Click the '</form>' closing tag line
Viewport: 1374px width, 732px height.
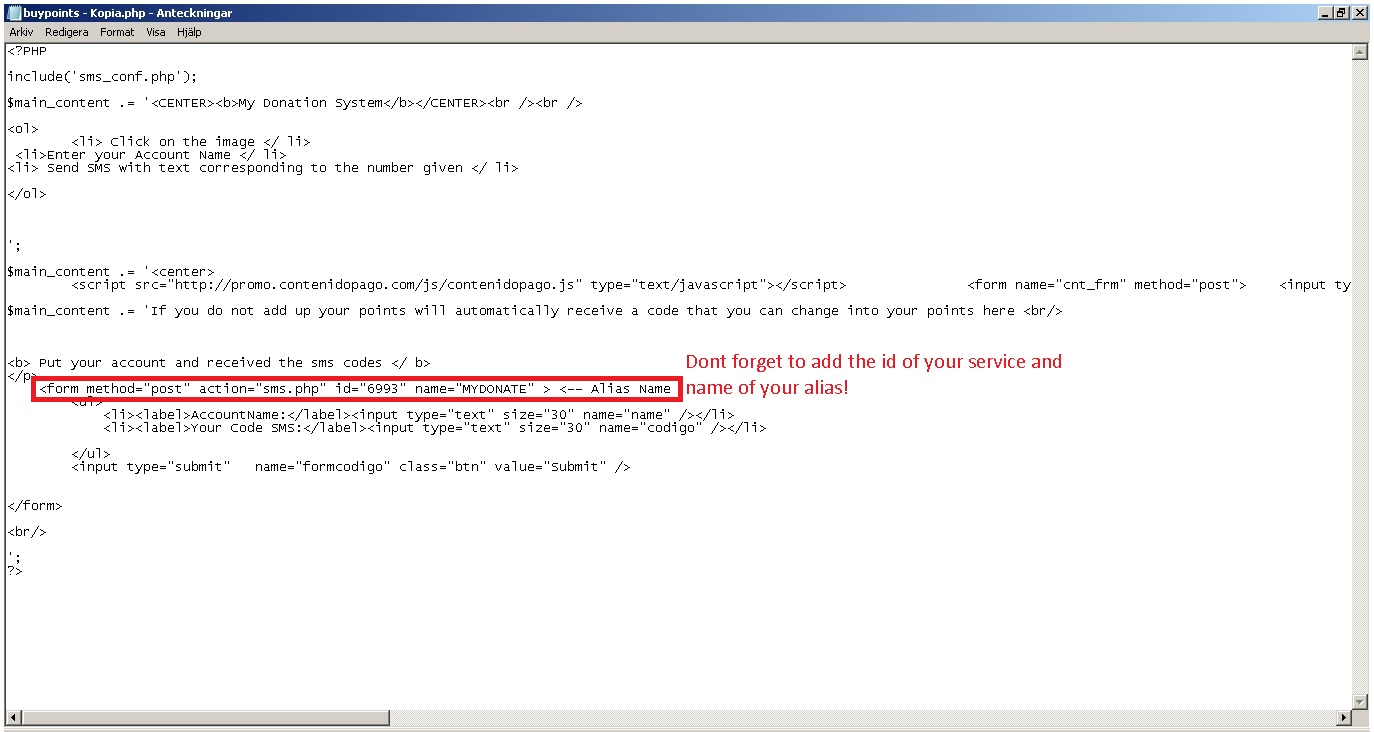pos(34,505)
